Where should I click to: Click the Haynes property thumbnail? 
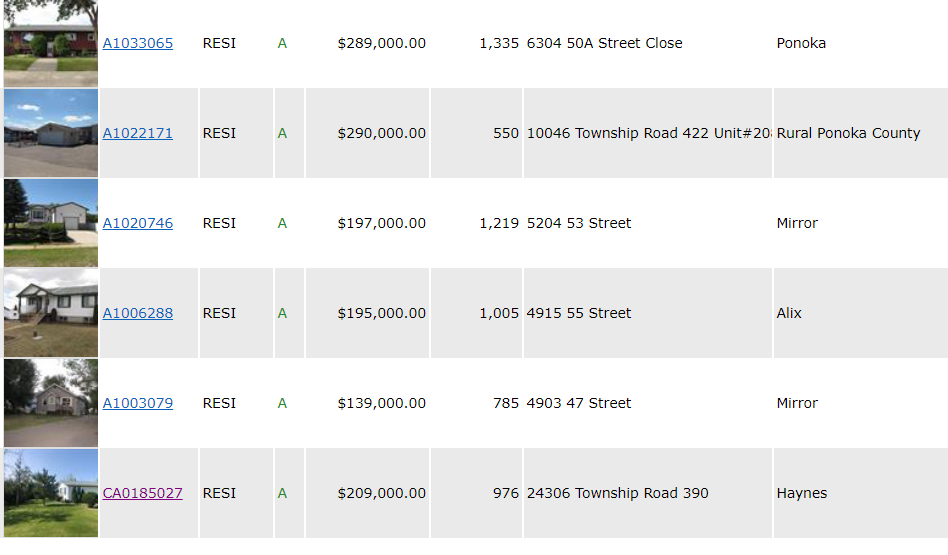click(x=51, y=493)
